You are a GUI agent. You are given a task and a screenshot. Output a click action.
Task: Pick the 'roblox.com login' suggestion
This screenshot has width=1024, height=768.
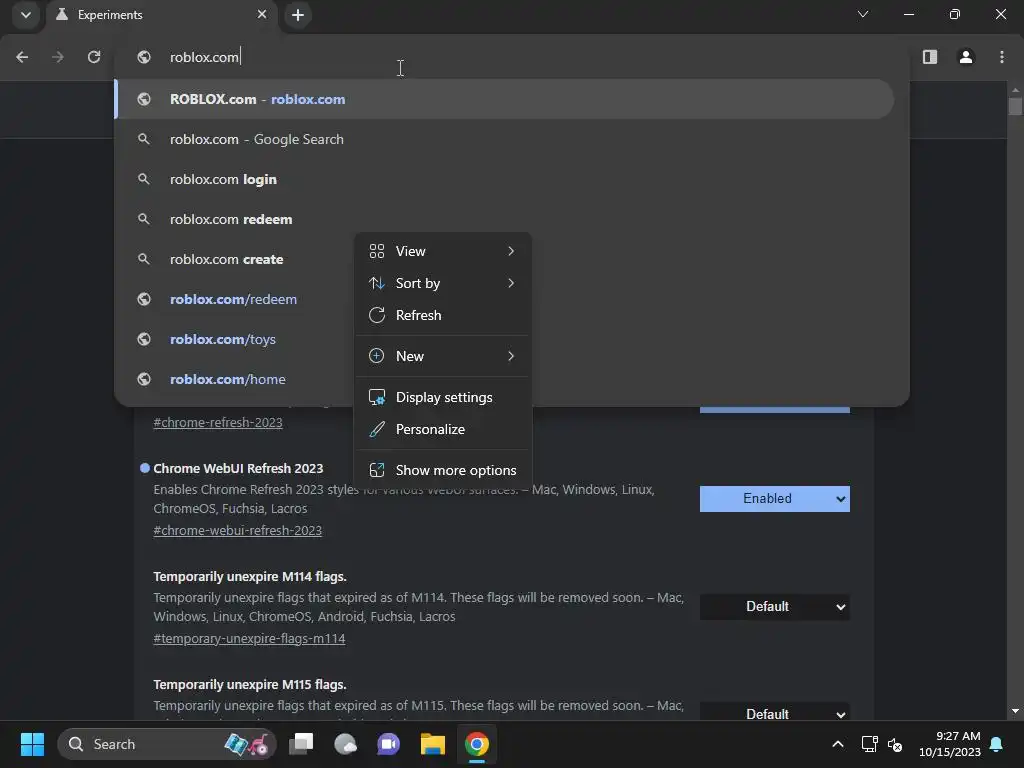click(504, 180)
